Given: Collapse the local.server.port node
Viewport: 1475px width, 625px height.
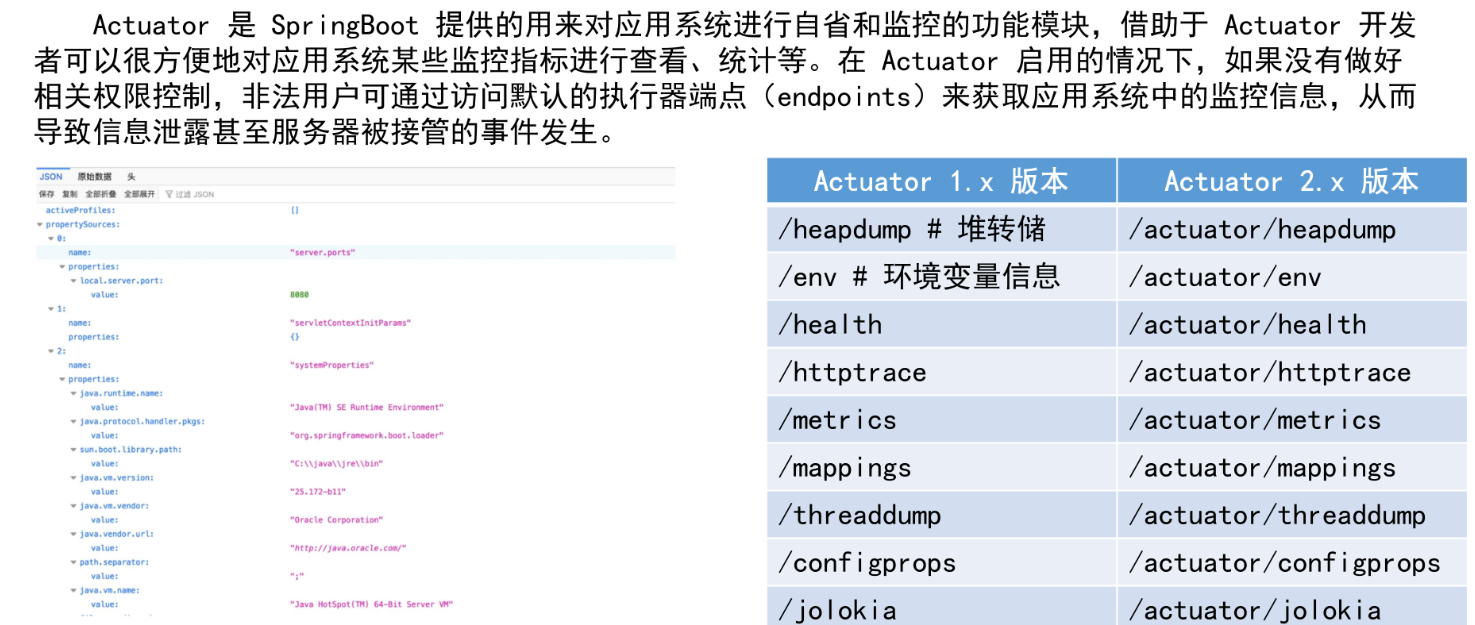Looking at the screenshot, I should point(74,281).
